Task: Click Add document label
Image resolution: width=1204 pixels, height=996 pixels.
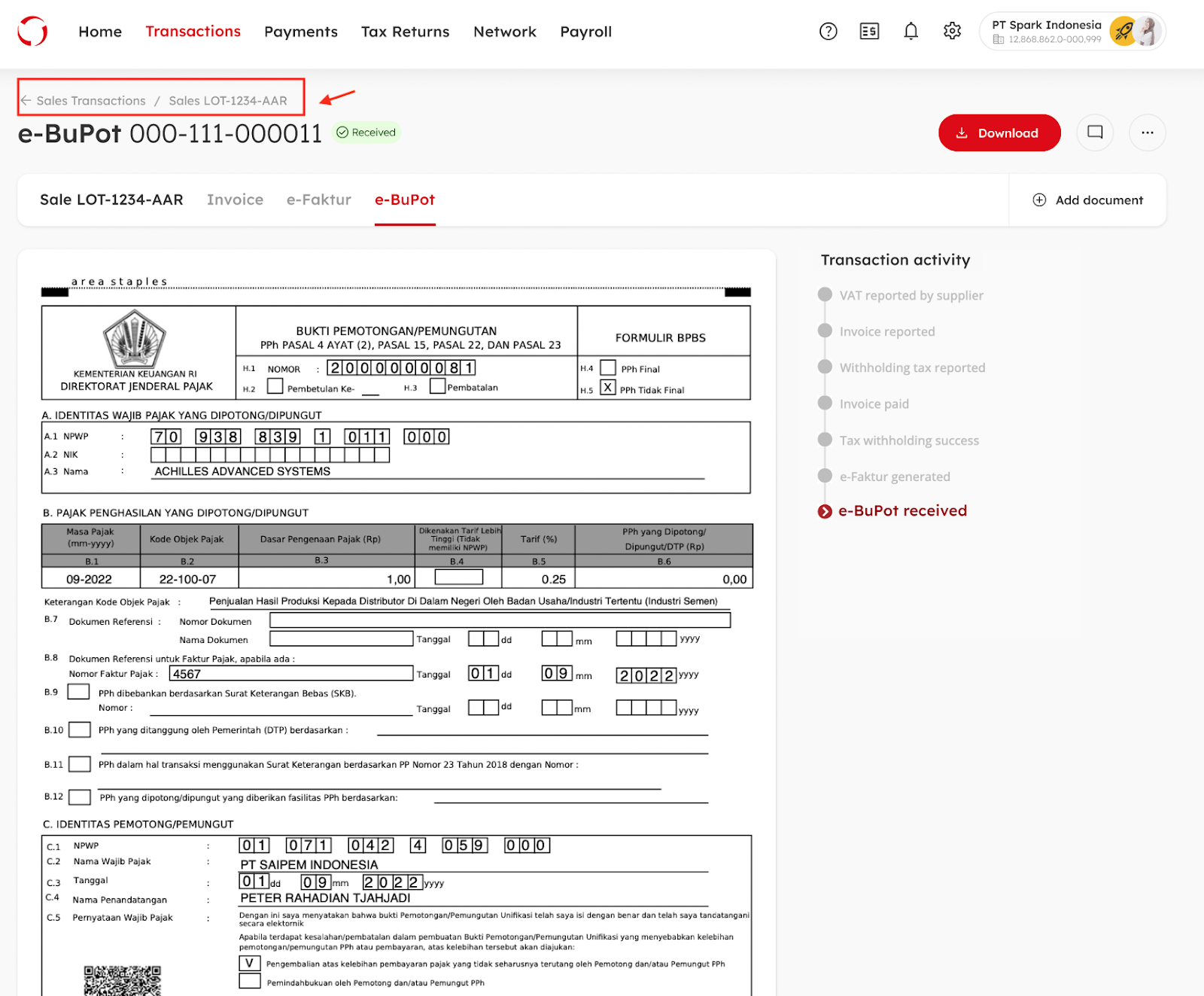Action: [1099, 200]
